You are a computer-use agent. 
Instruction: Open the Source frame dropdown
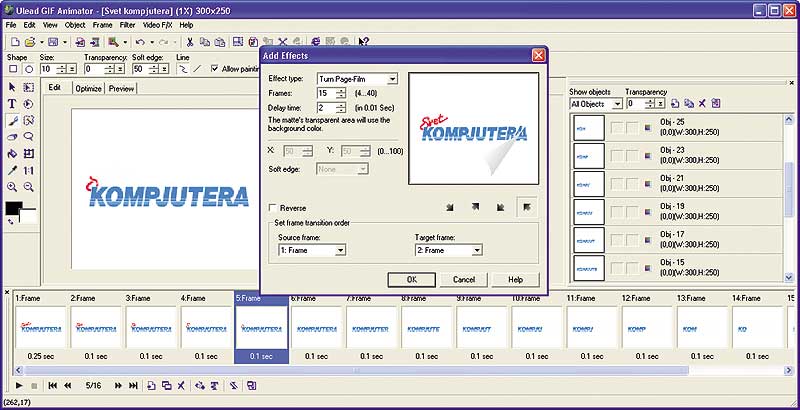click(x=340, y=250)
